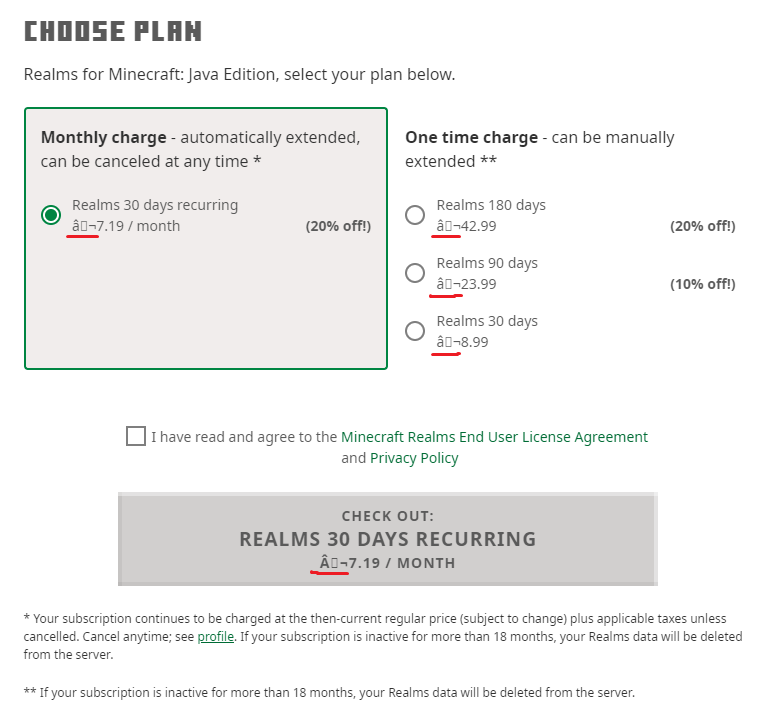Select the Realms 90 days radio button

[x=415, y=273]
